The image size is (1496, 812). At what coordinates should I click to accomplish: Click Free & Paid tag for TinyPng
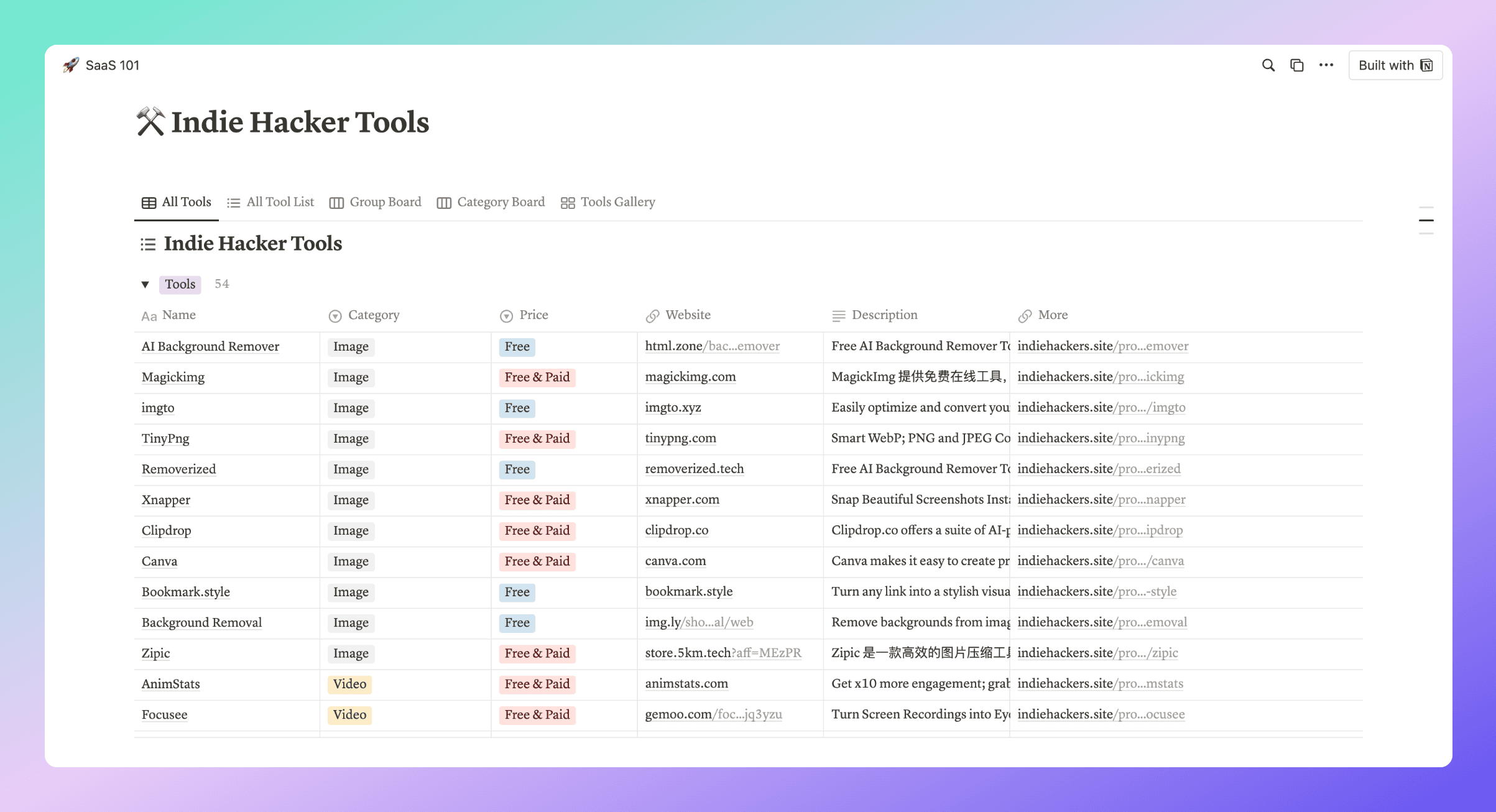537,438
